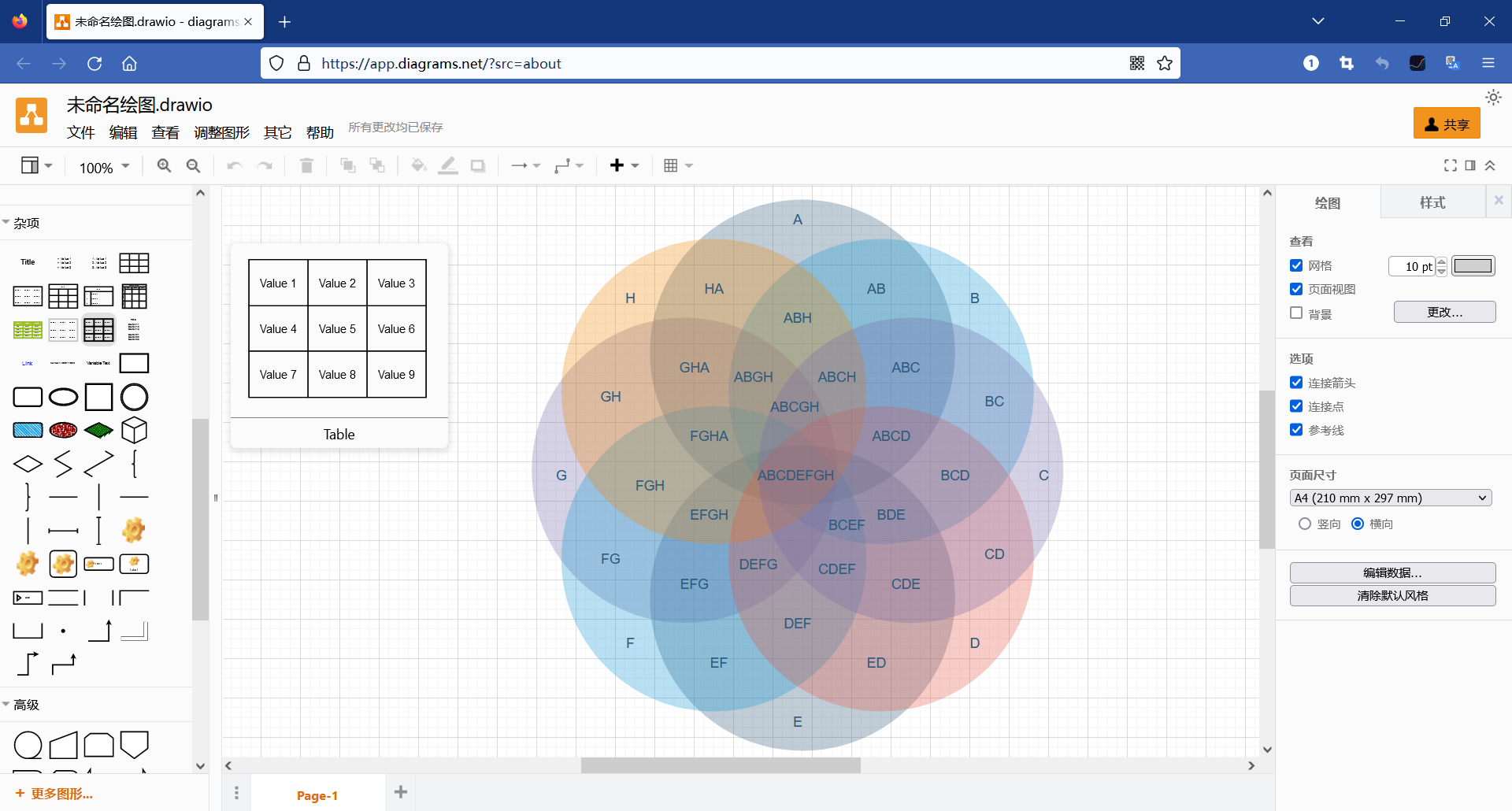Toggle the format panel icon
This screenshot has width=1512, height=811.
click(1470, 165)
